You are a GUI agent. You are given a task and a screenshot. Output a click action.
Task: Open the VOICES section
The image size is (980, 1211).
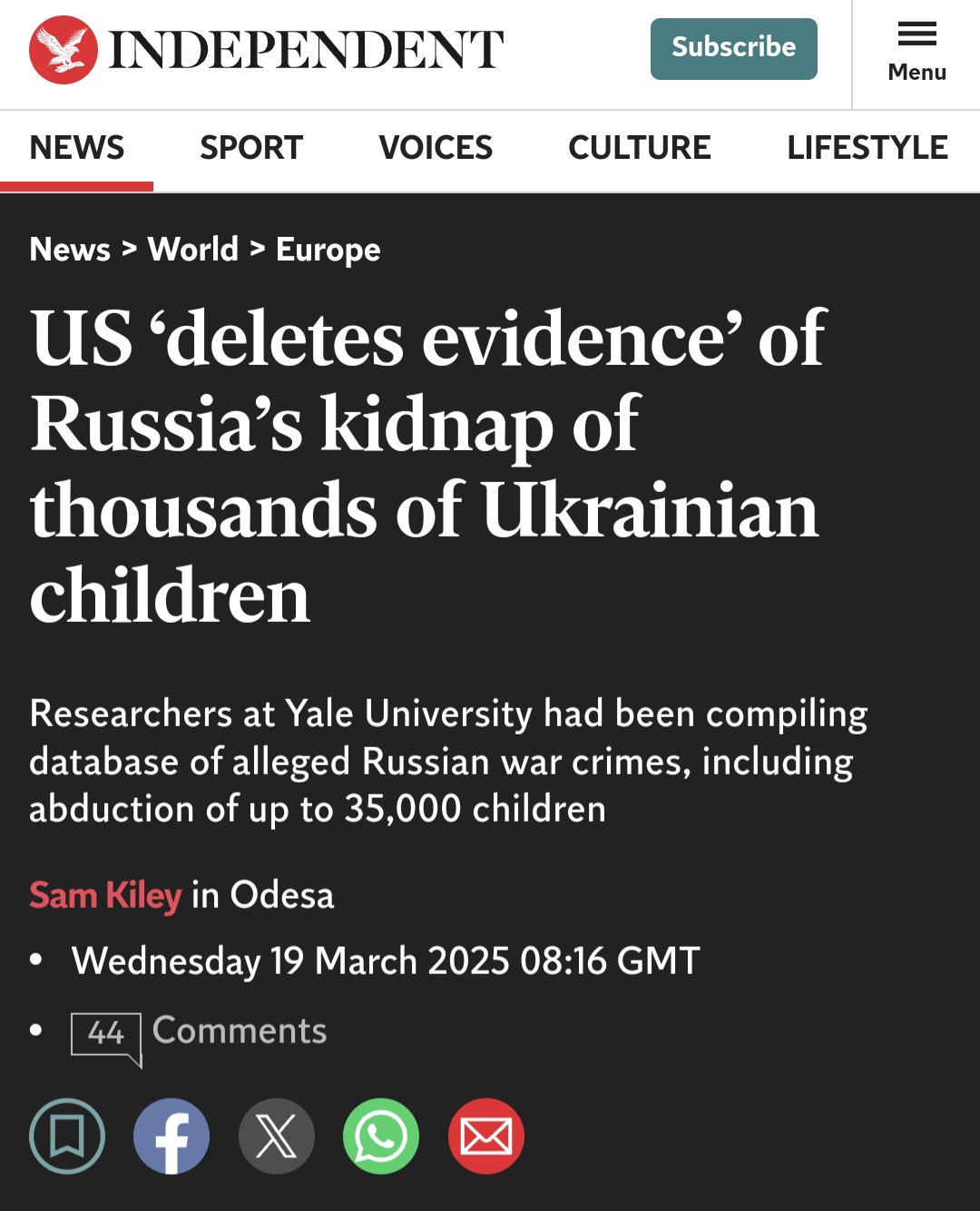436,147
